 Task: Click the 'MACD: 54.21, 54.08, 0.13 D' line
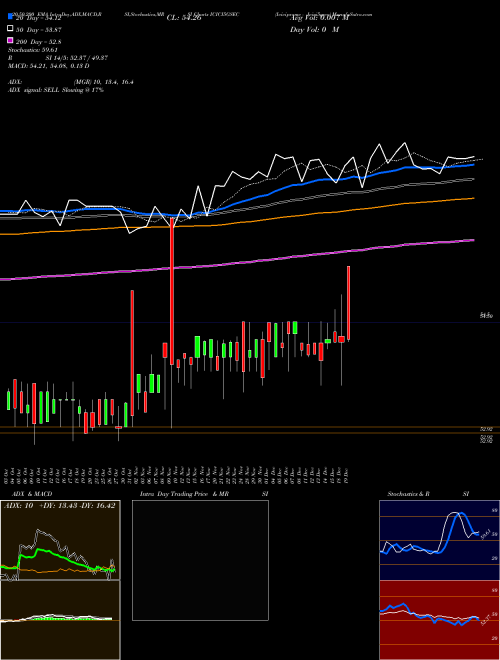point(48,66)
